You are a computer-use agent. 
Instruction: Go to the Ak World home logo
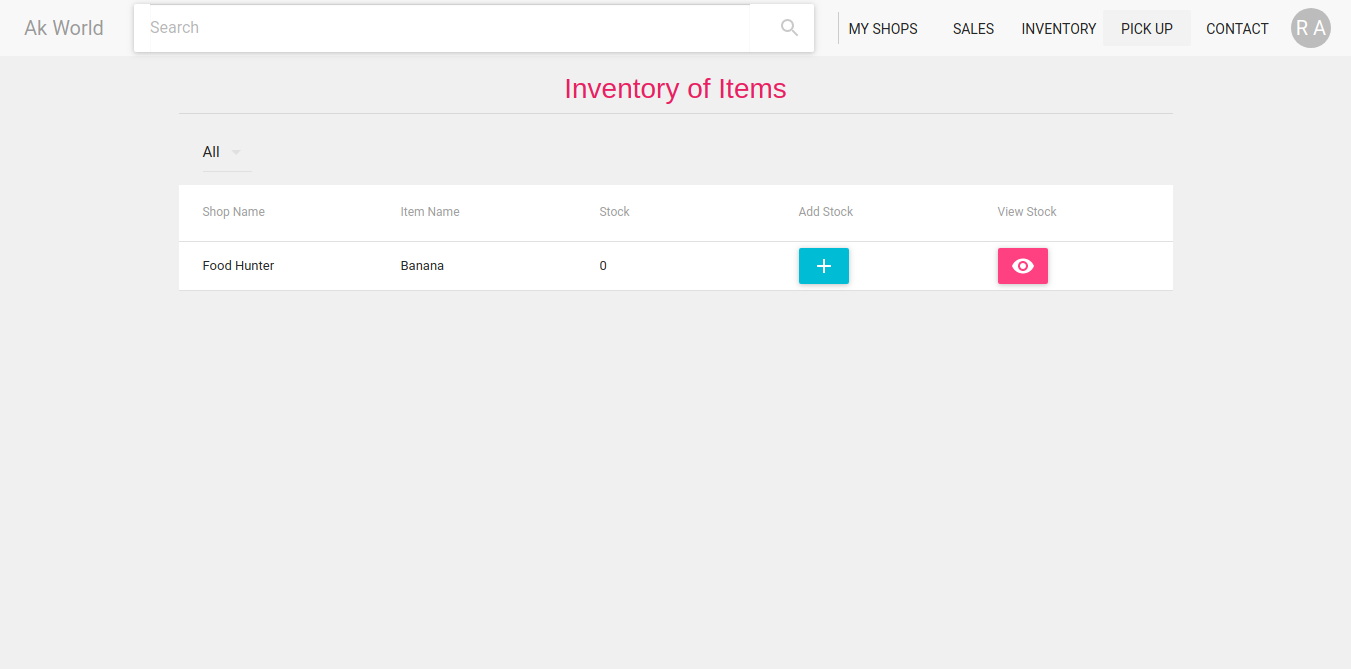[x=64, y=28]
